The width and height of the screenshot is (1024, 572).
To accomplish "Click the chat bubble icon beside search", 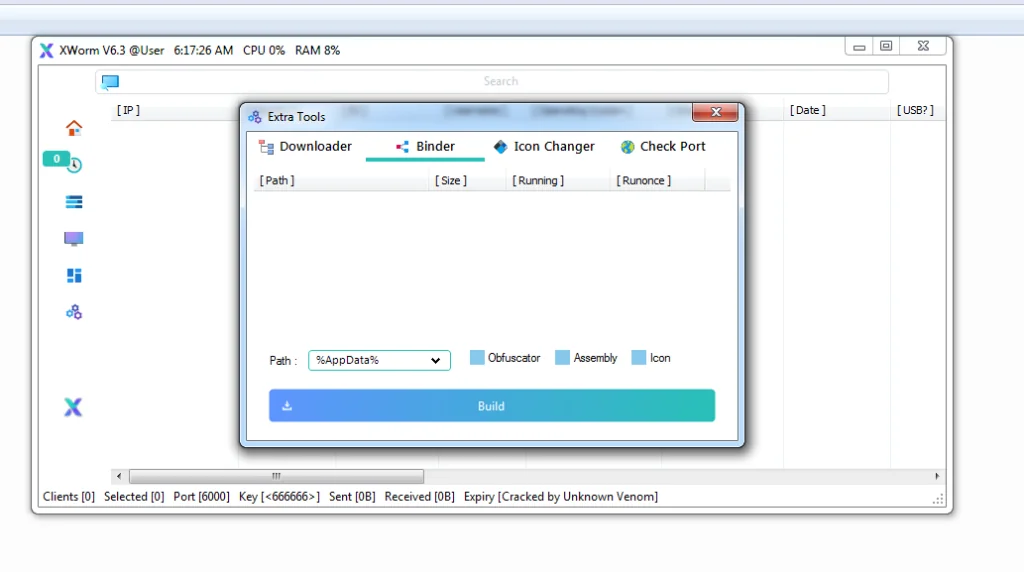I will pyautogui.click(x=110, y=82).
